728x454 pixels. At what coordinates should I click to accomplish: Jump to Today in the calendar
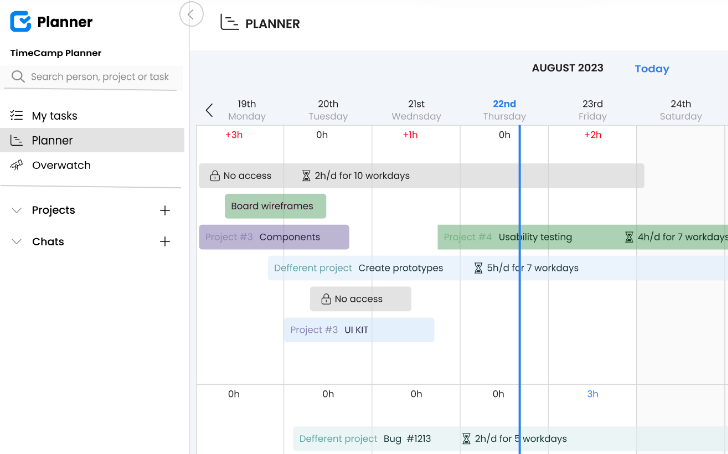pyautogui.click(x=652, y=69)
